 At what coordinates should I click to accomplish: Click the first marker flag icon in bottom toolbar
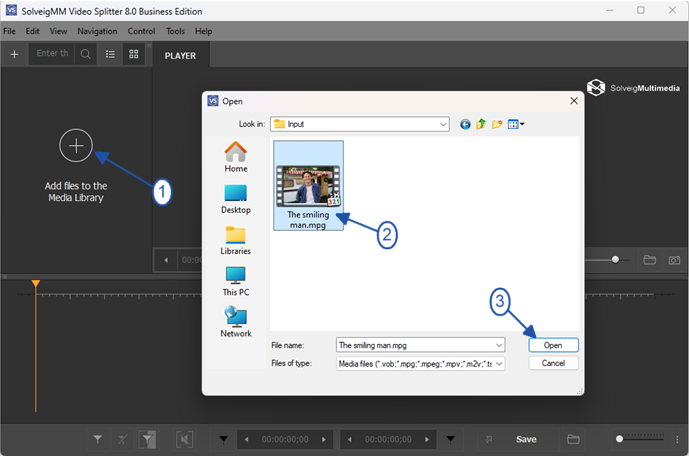pyautogui.click(x=98, y=439)
